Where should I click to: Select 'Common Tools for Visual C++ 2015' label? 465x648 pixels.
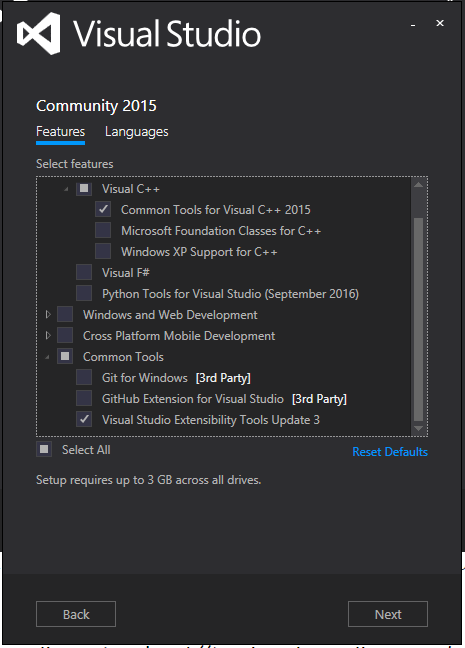pyautogui.click(x=215, y=210)
